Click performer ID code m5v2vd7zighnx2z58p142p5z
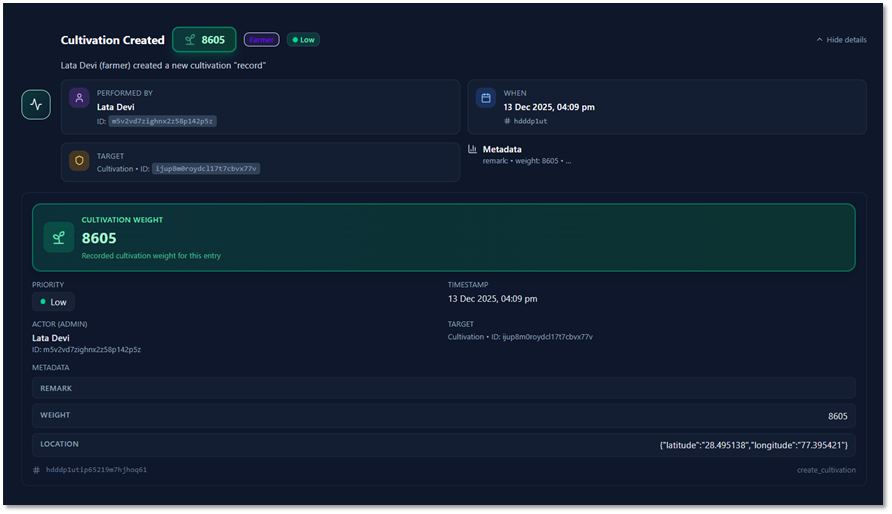Viewport: 892px width, 514px height. click(x=163, y=120)
